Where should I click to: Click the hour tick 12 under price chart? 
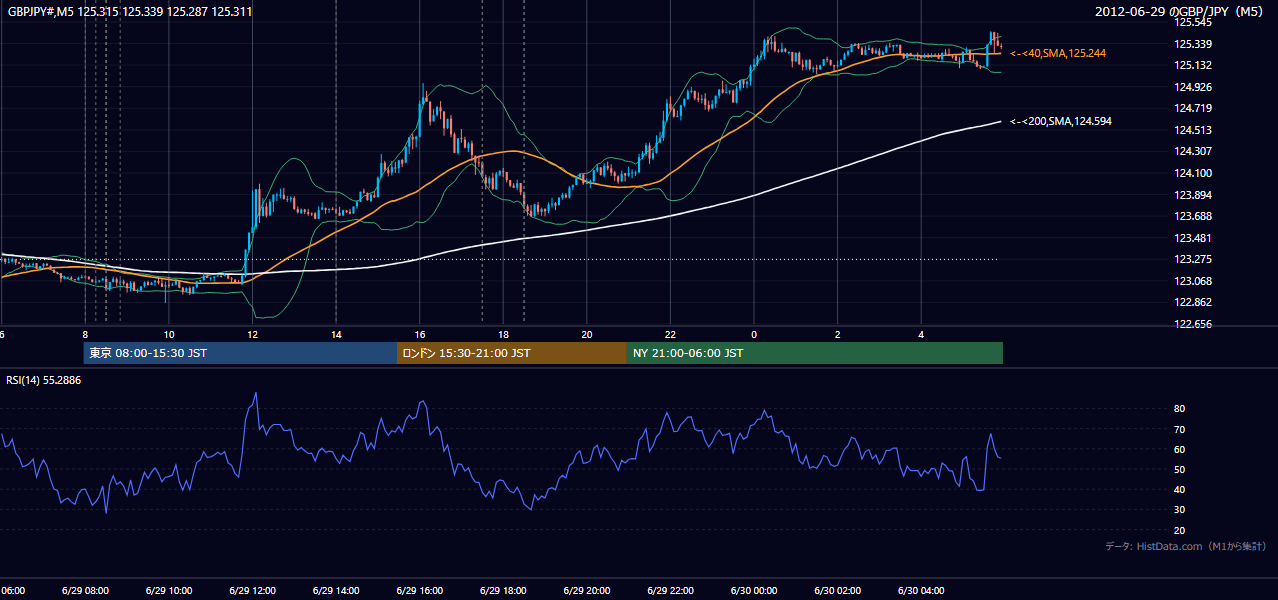point(252,335)
